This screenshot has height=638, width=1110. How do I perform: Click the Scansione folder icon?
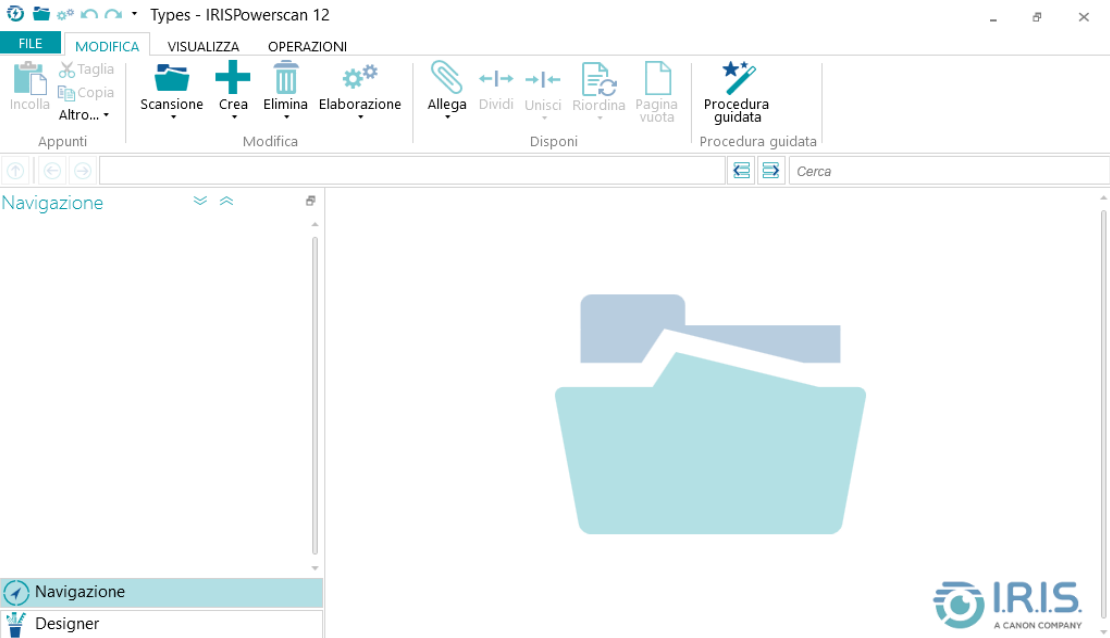171,77
